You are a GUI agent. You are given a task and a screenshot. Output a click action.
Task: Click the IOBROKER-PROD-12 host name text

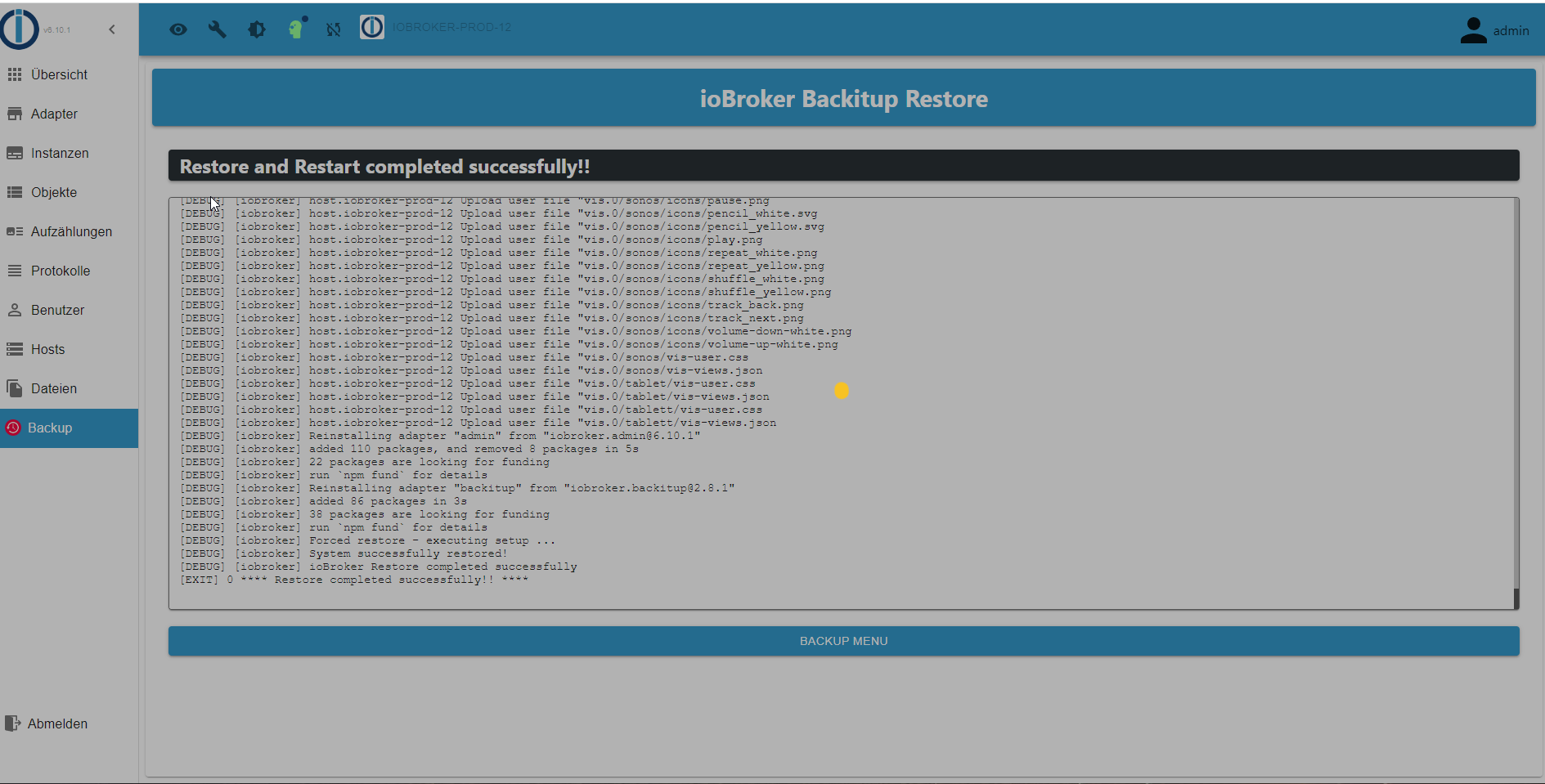click(x=451, y=27)
